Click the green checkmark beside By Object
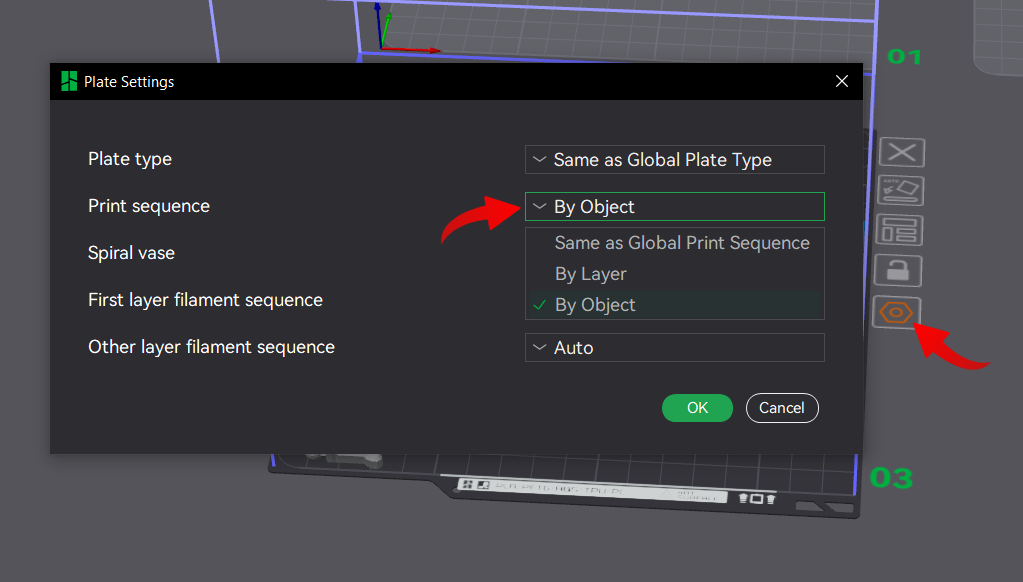Screen dimensions: 1023x582 click(x=541, y=304)
